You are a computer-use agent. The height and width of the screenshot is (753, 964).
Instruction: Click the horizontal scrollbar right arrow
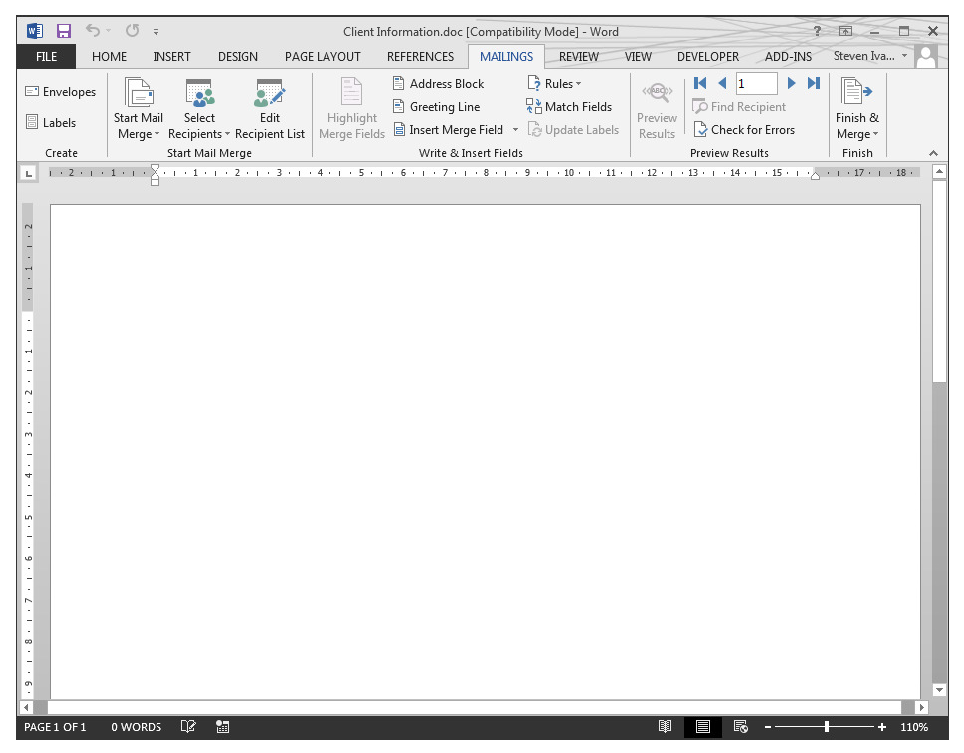click(922, 708)
